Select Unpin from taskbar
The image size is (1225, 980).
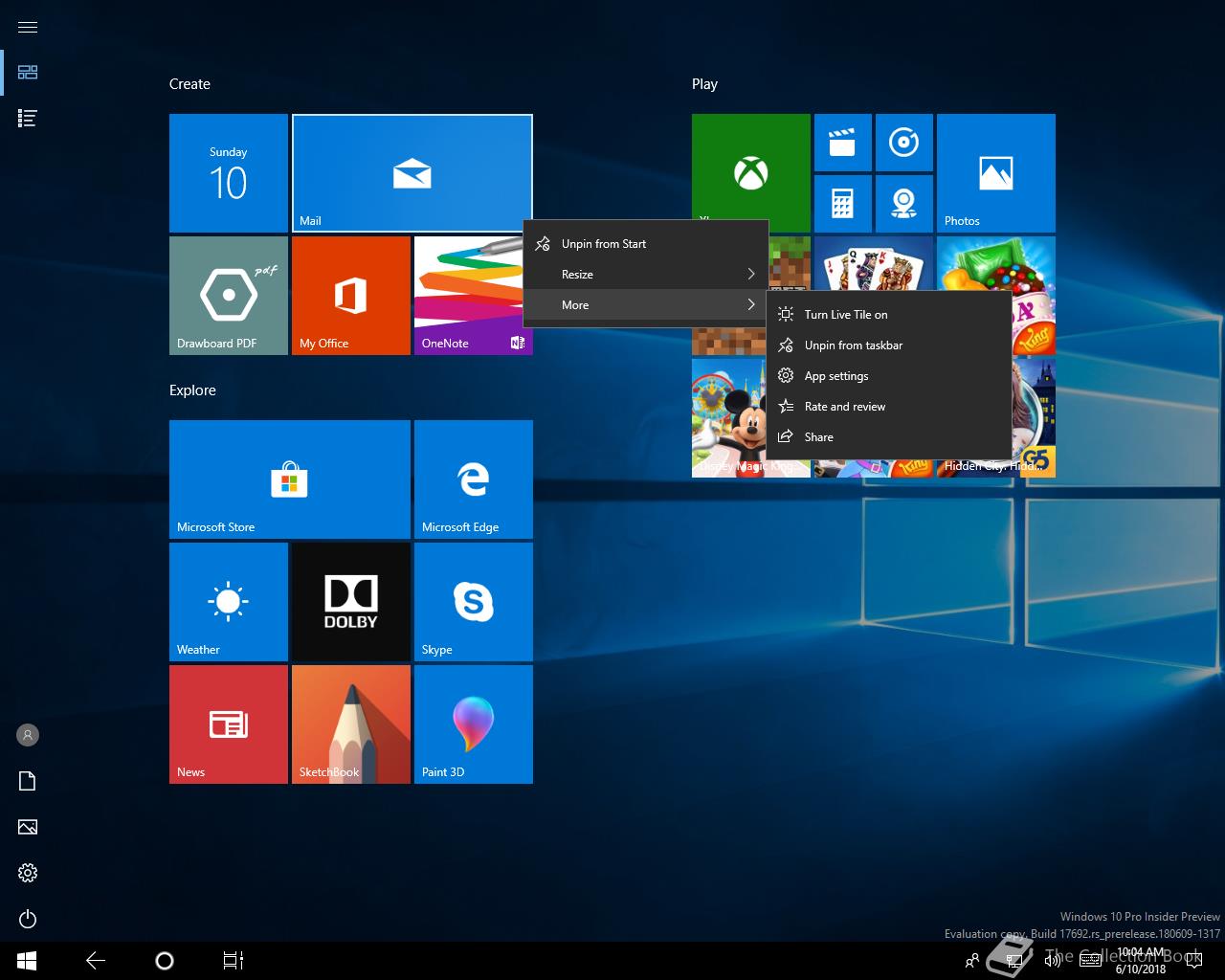coord(889,345)
